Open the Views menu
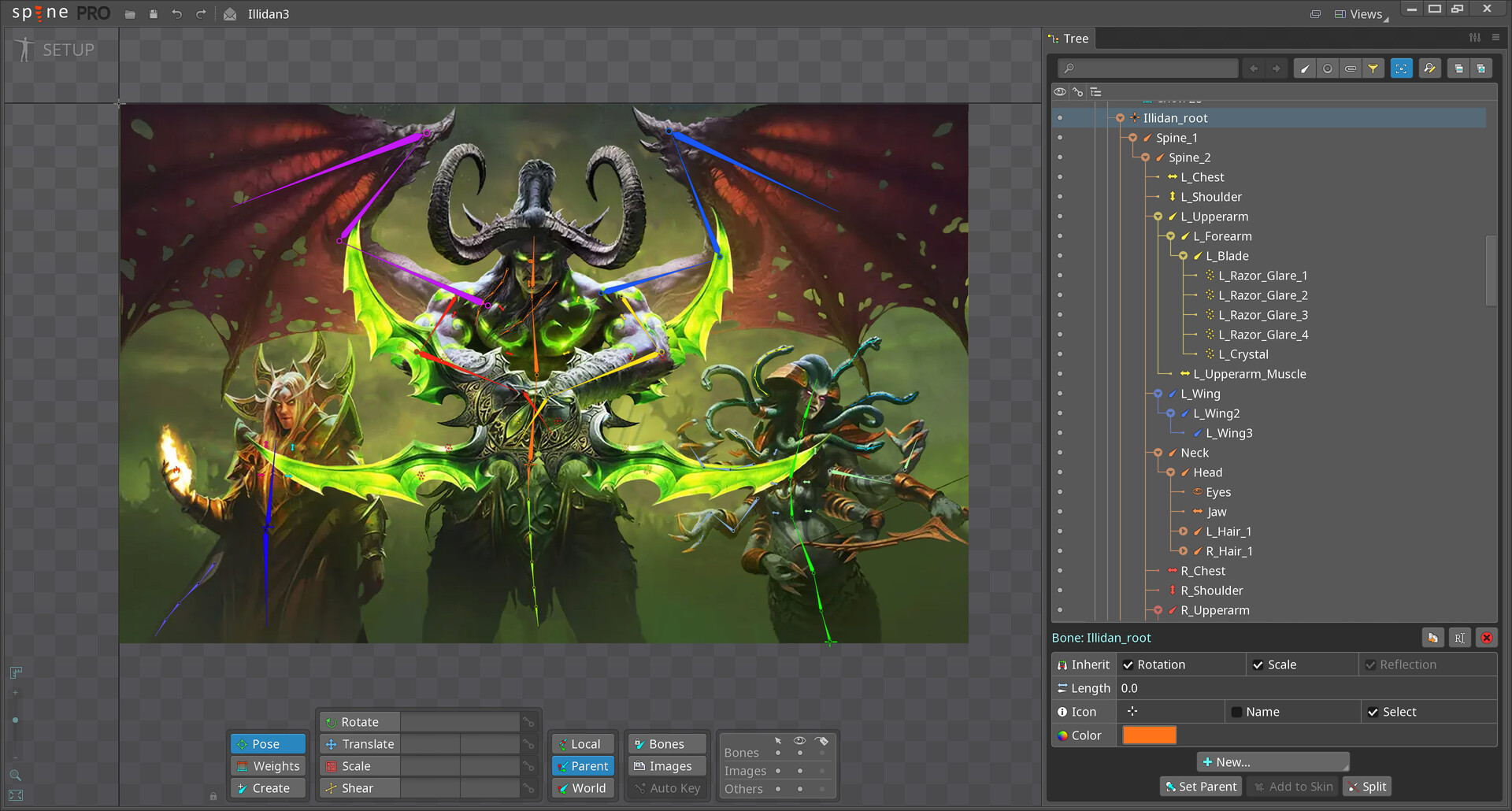 (x=1361, y=14)
